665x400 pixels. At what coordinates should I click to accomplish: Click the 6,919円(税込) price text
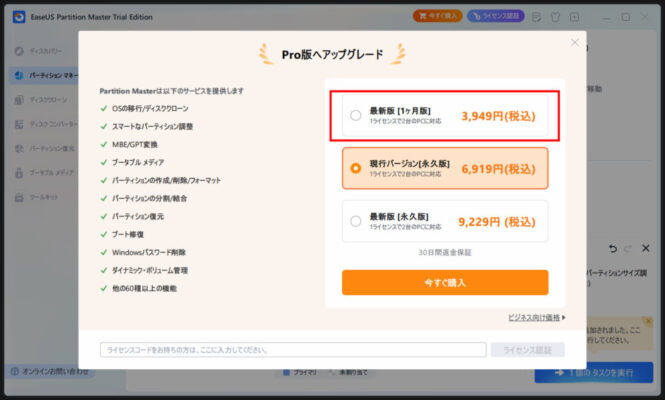point(498,169)
